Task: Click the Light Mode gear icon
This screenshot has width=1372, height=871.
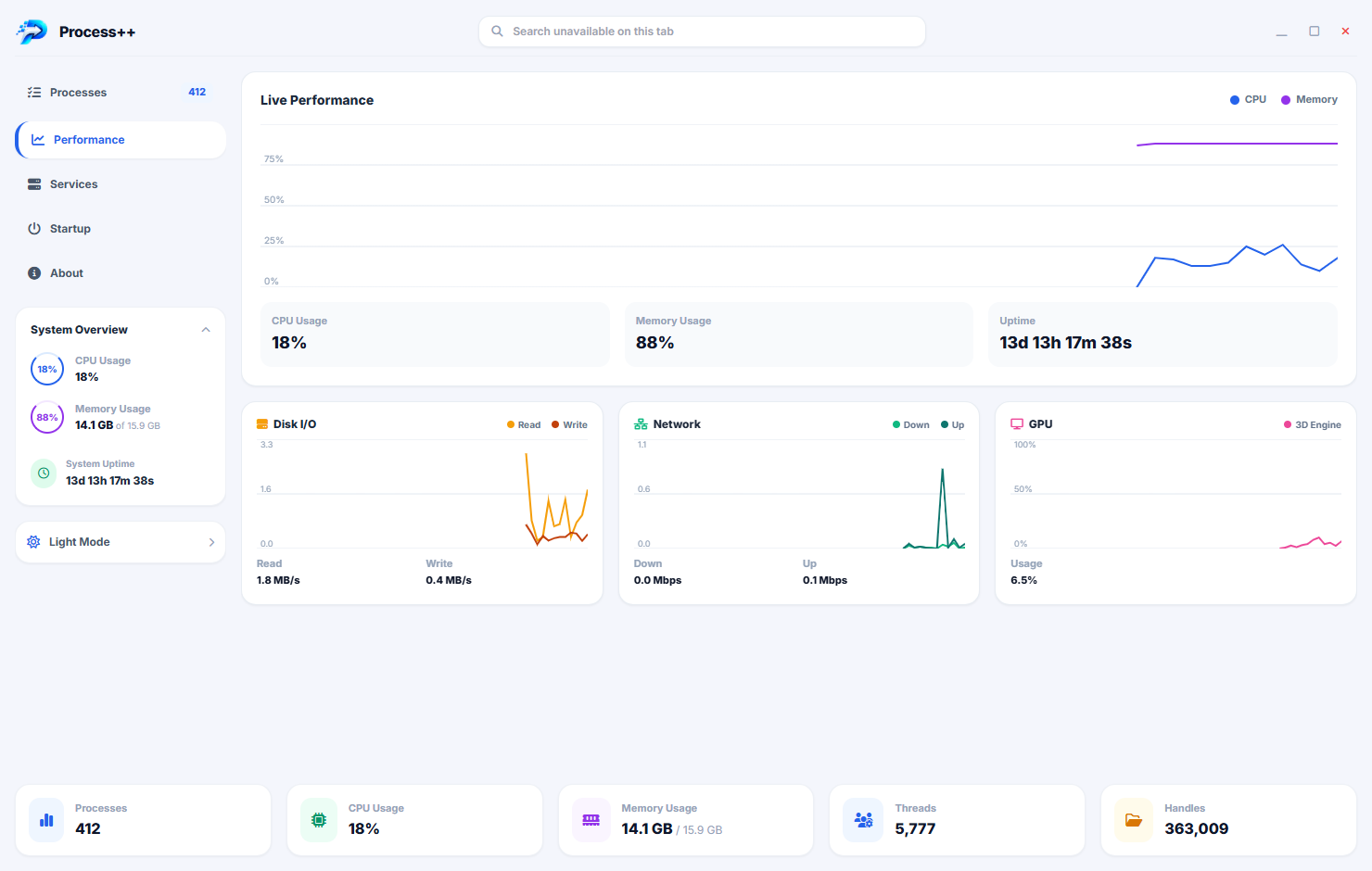Action: click(x=33, y=542)
